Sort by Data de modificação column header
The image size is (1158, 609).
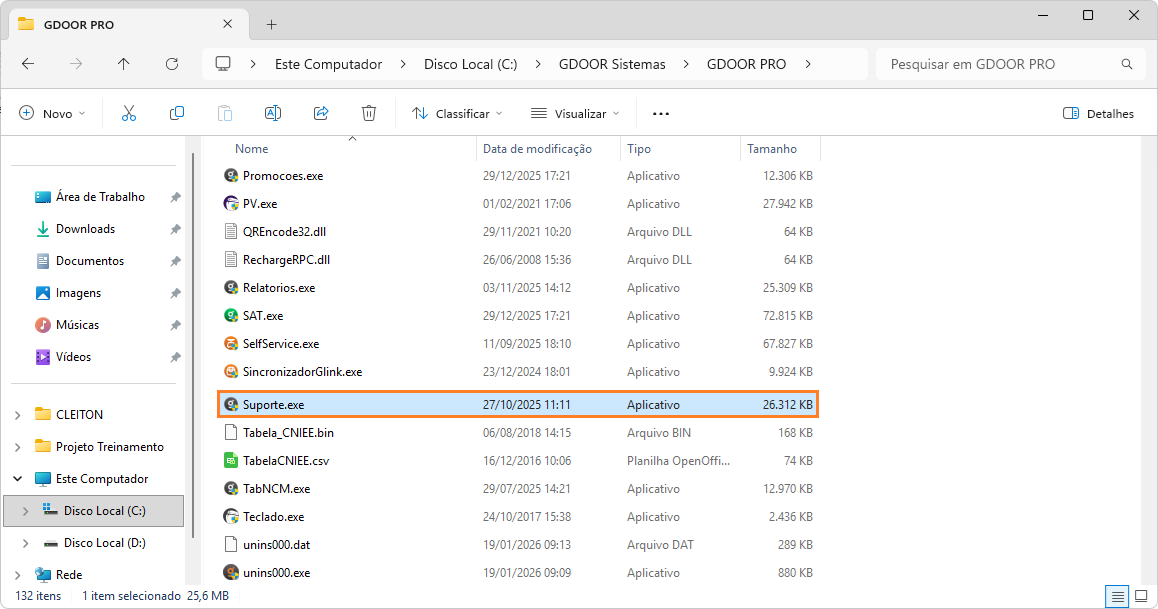click(x=537, y=149)
